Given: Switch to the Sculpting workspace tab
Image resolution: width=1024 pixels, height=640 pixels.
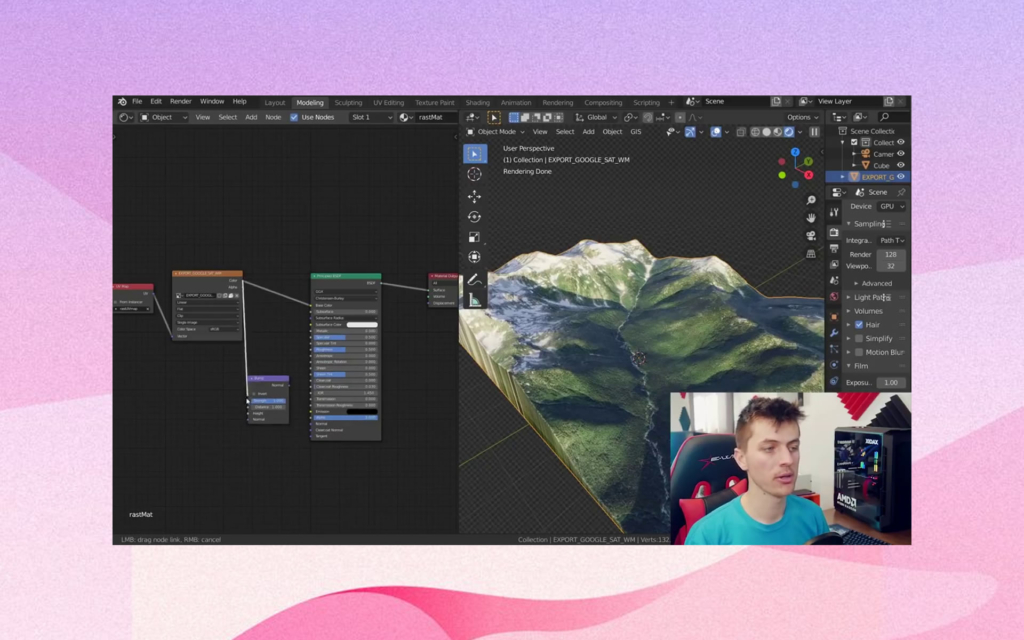Looking at the screenshot, I should coord(348,102).
